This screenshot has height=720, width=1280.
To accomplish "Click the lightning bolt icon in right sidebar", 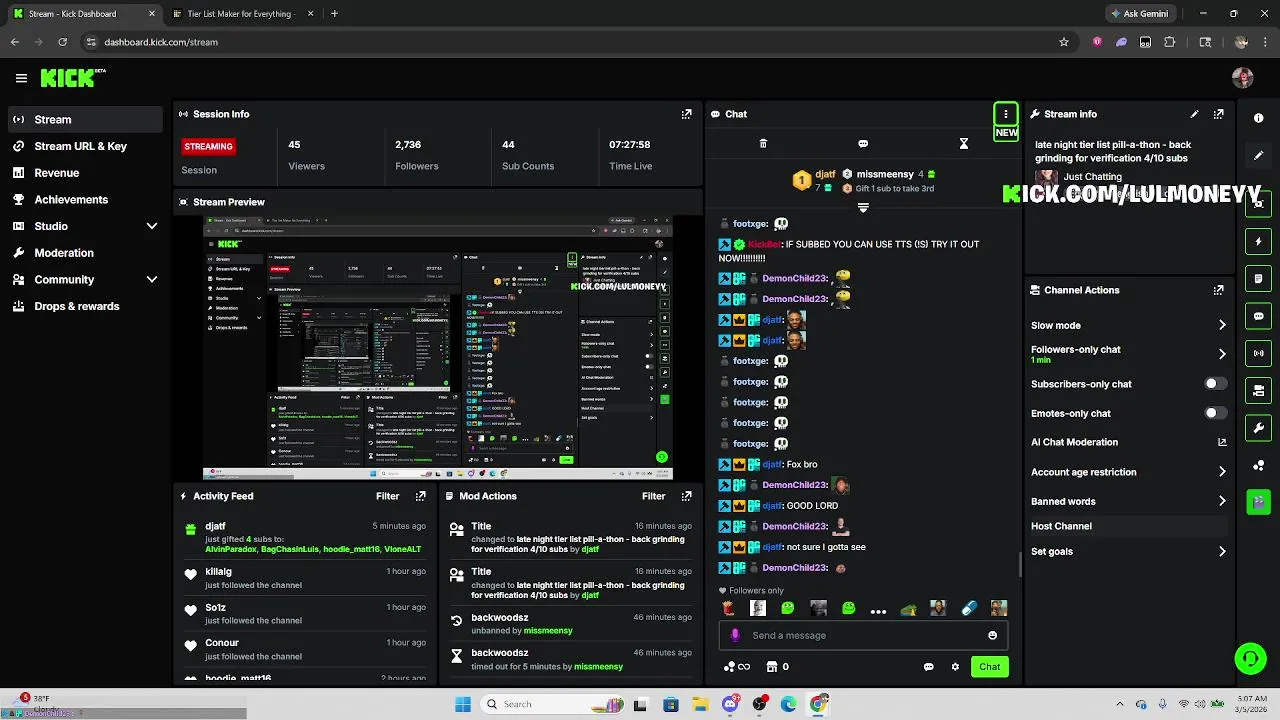I will 1258,241.
